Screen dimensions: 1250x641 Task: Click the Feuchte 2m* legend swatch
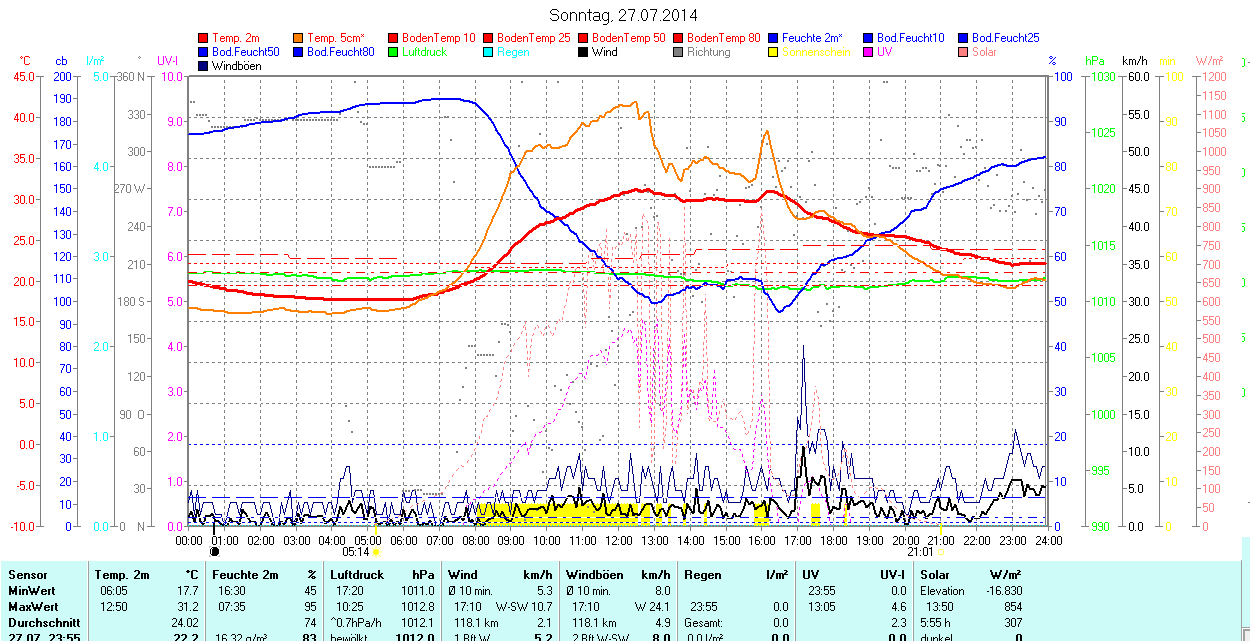pos(773,38)
